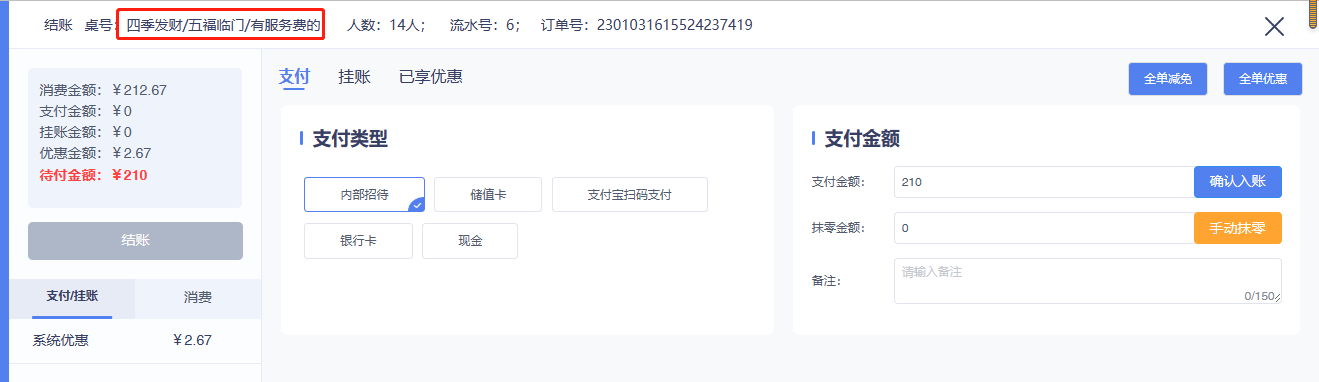Viewport: 1319px width, 382px height.
Task: Focus the 支付金额 input field
Action: 1044,182
